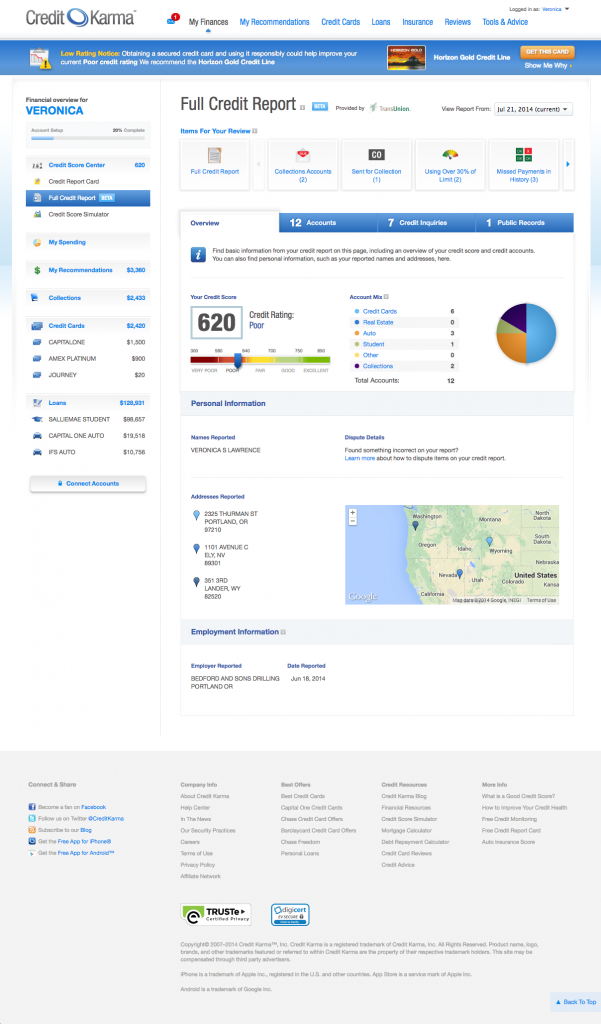
Task: Click the help icon beside Account Mix
Action: tap(387, 297)
